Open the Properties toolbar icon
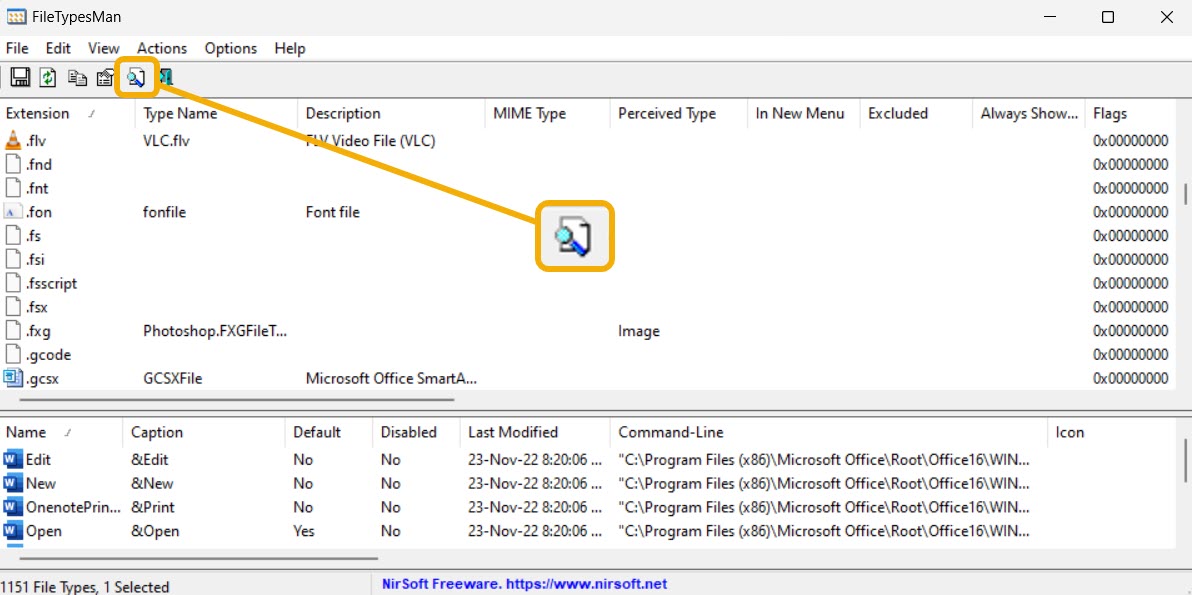1192x595 pixels. pyautogui.click(x=104, y=77)
